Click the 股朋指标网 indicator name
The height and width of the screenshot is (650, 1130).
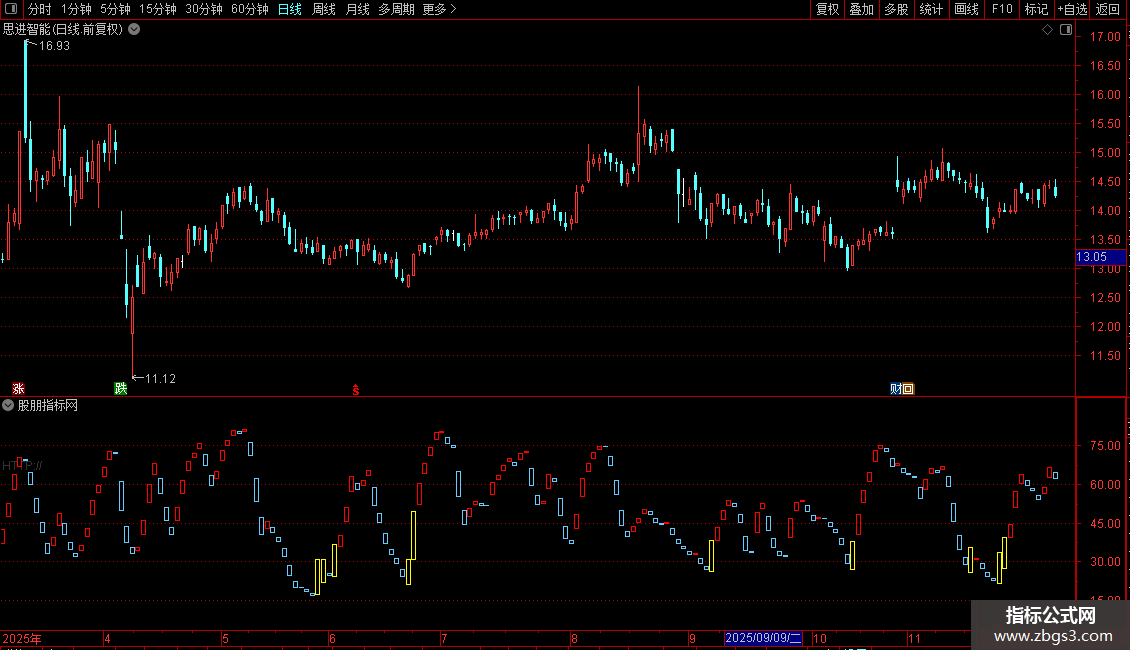(48, 405)
